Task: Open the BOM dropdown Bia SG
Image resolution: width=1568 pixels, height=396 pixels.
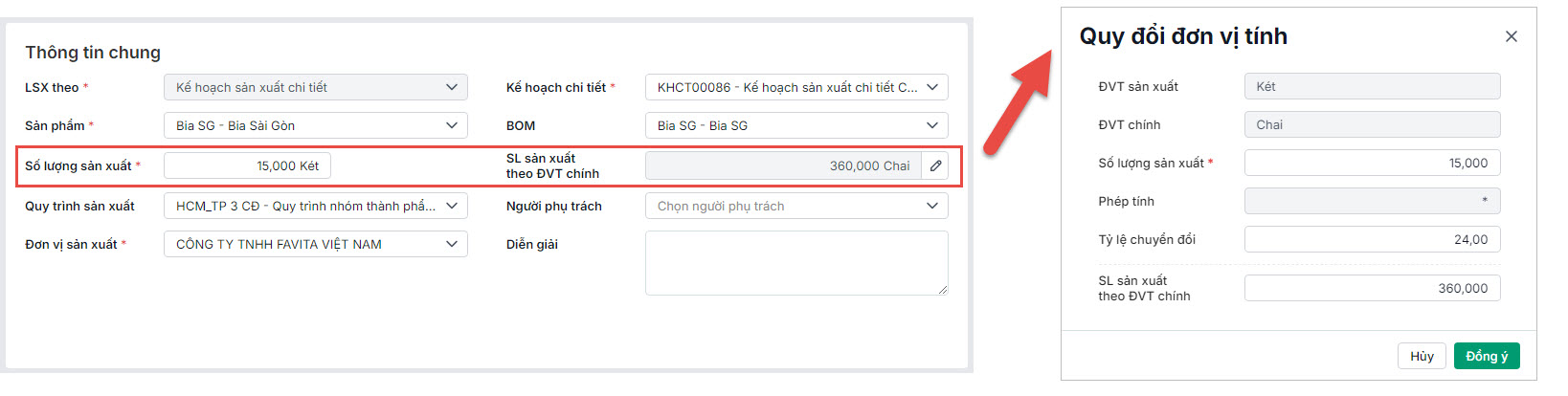Action: (795, 125)
